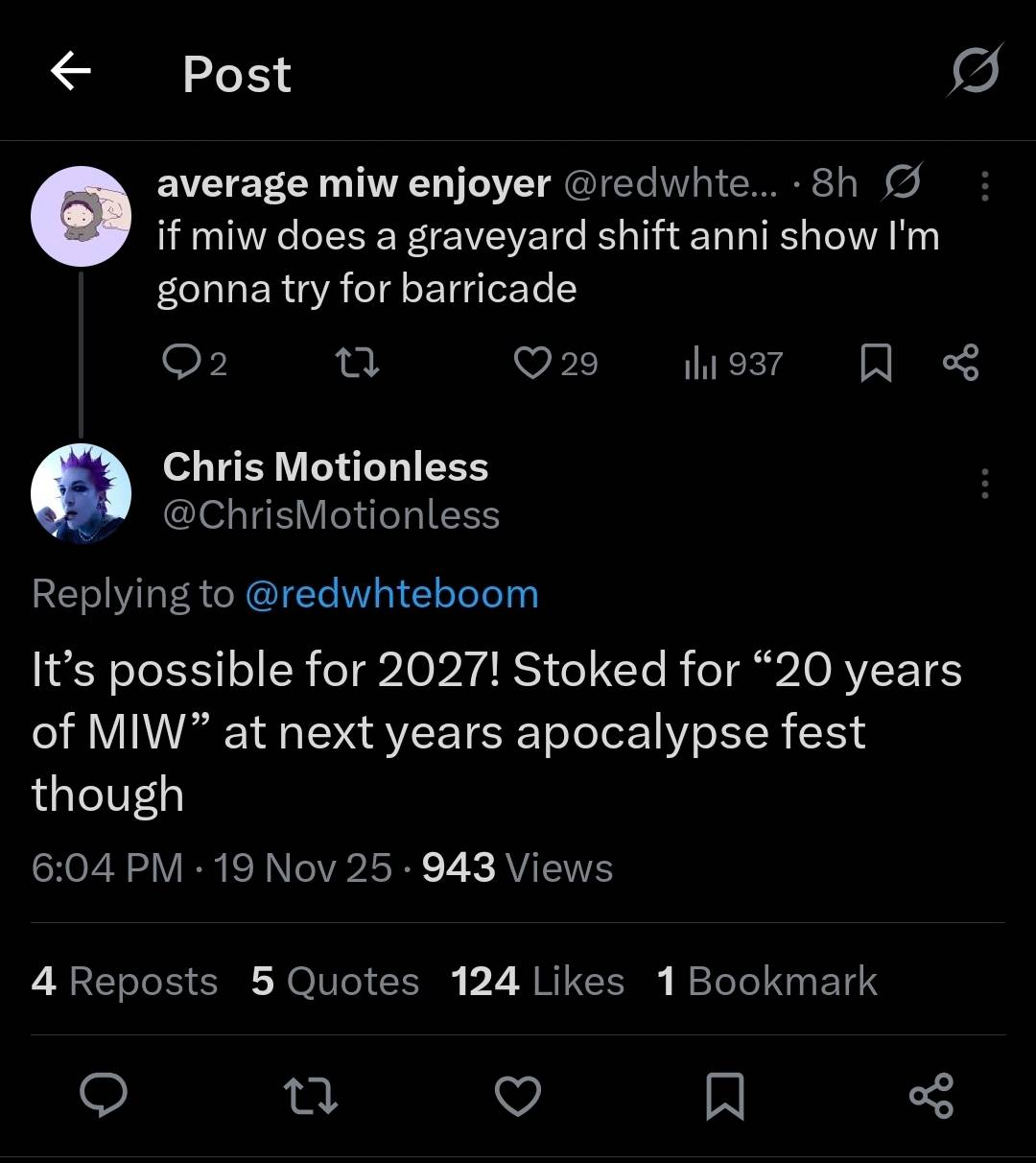The height and width of the screenshot is (1163, 1036).
Task: Reply to Chris Motionless's post
Action: (x=104, y=1096)
